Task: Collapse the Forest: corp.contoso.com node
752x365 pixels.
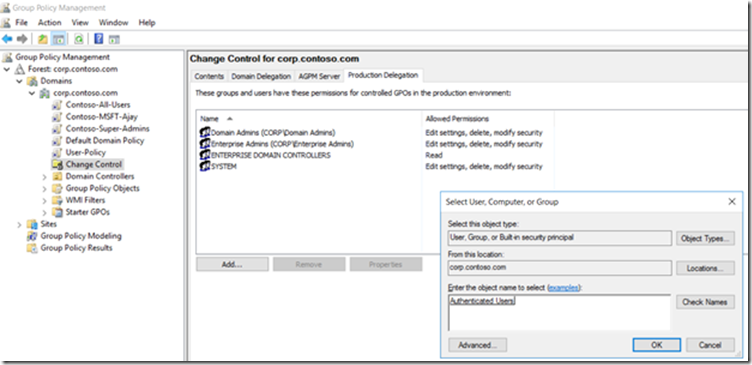Action: point(7,69)
